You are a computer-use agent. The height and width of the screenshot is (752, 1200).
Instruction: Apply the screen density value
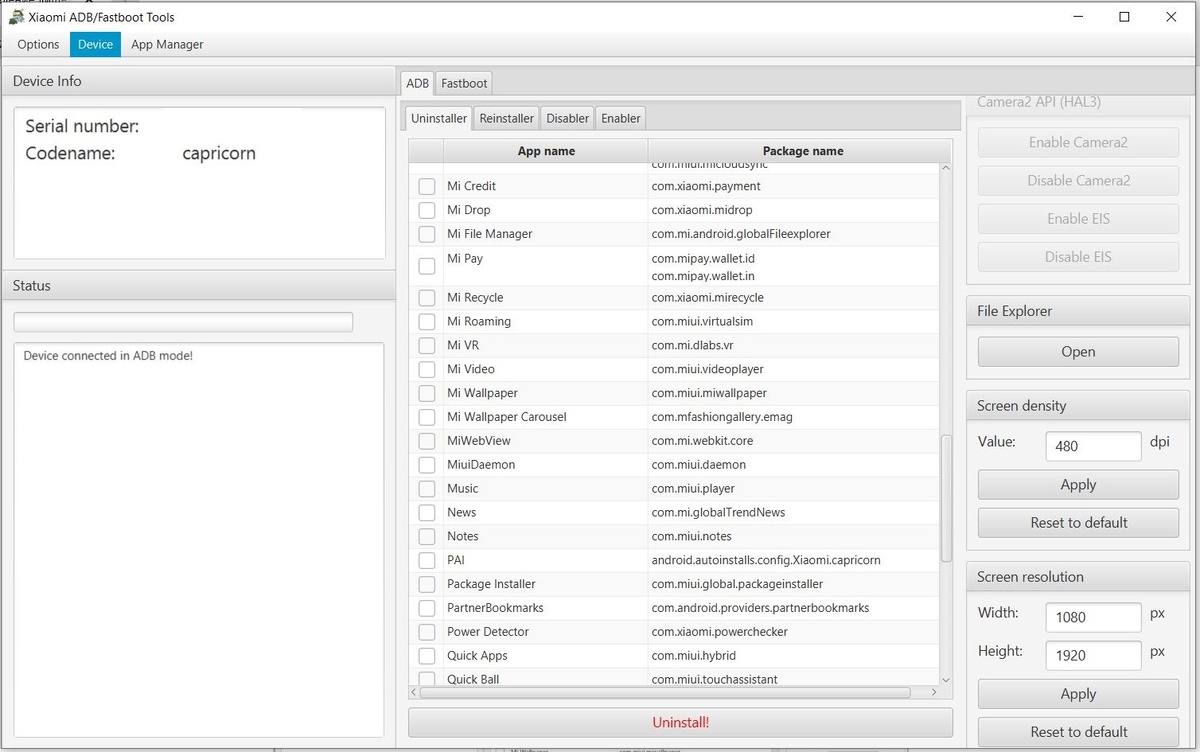1078,485
